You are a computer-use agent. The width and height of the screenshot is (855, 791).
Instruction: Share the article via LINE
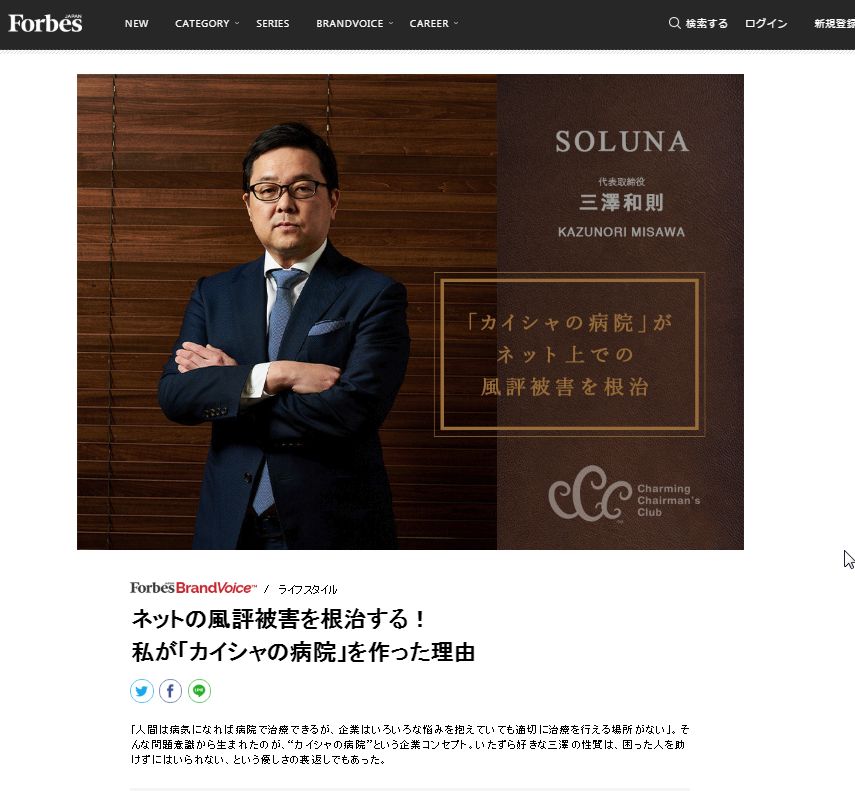pos(199,691)
